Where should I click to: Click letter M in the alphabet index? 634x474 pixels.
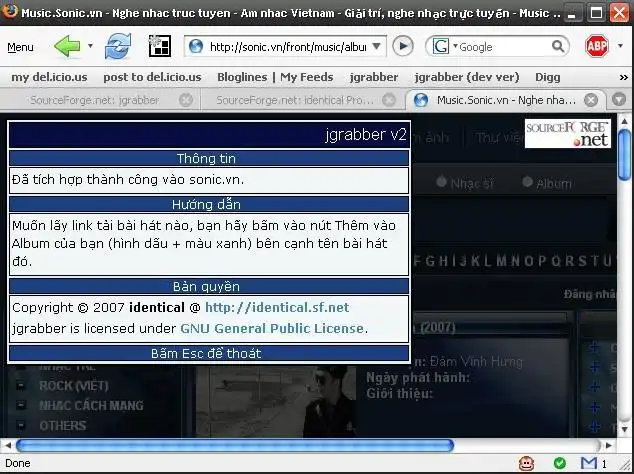click(x=502, y=261)
